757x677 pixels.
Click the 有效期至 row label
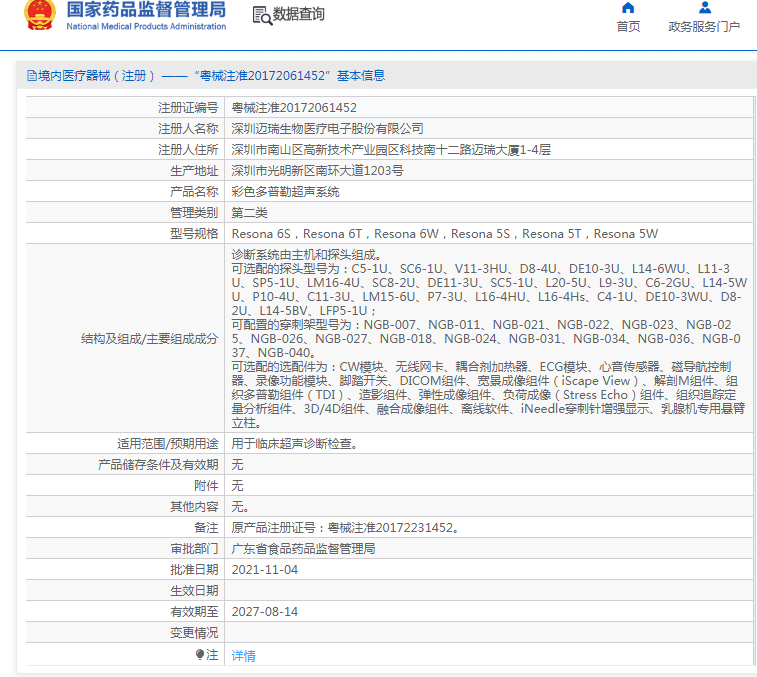194,612
